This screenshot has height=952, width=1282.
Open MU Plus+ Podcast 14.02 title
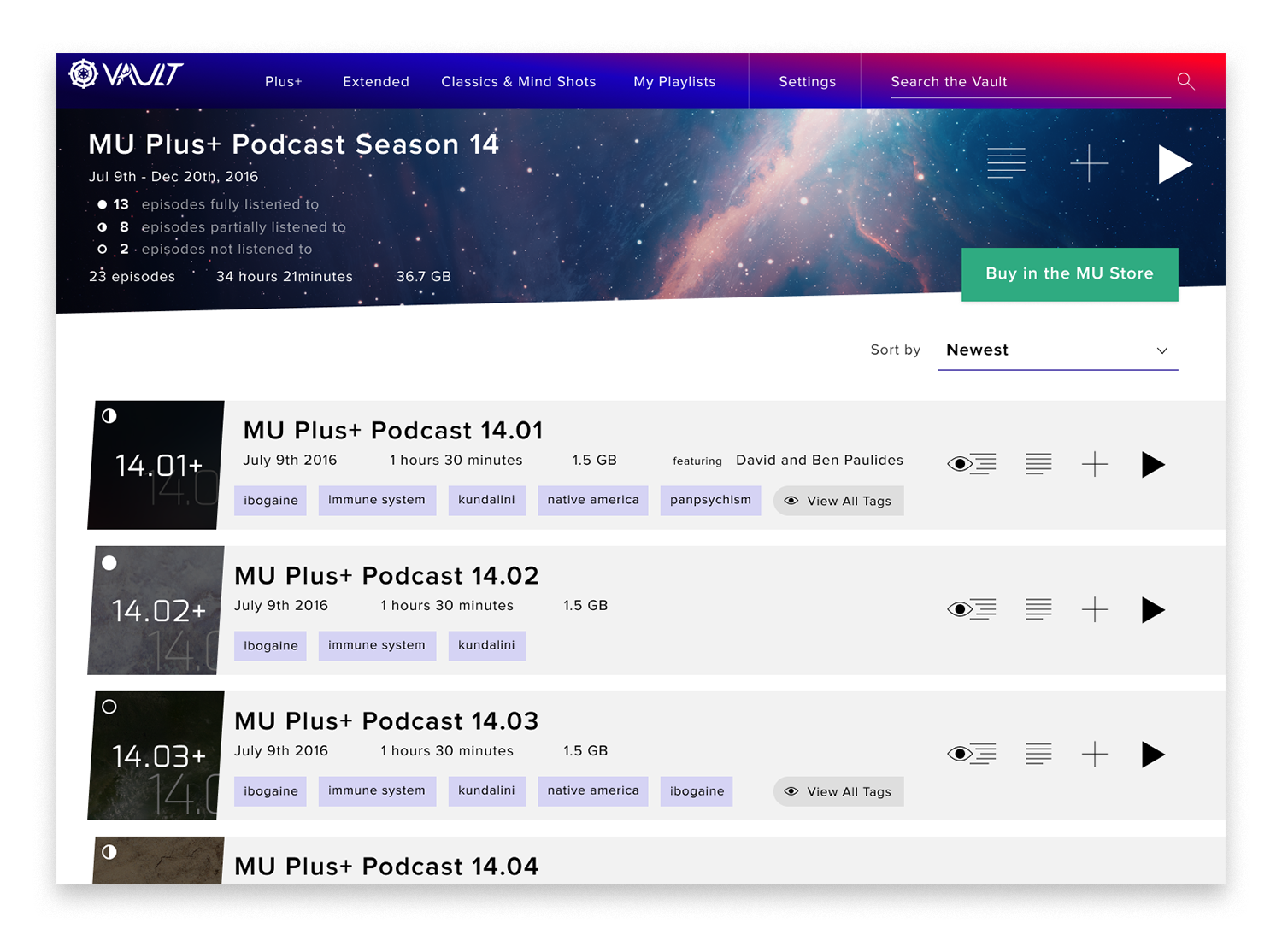[x=386, y=575]
